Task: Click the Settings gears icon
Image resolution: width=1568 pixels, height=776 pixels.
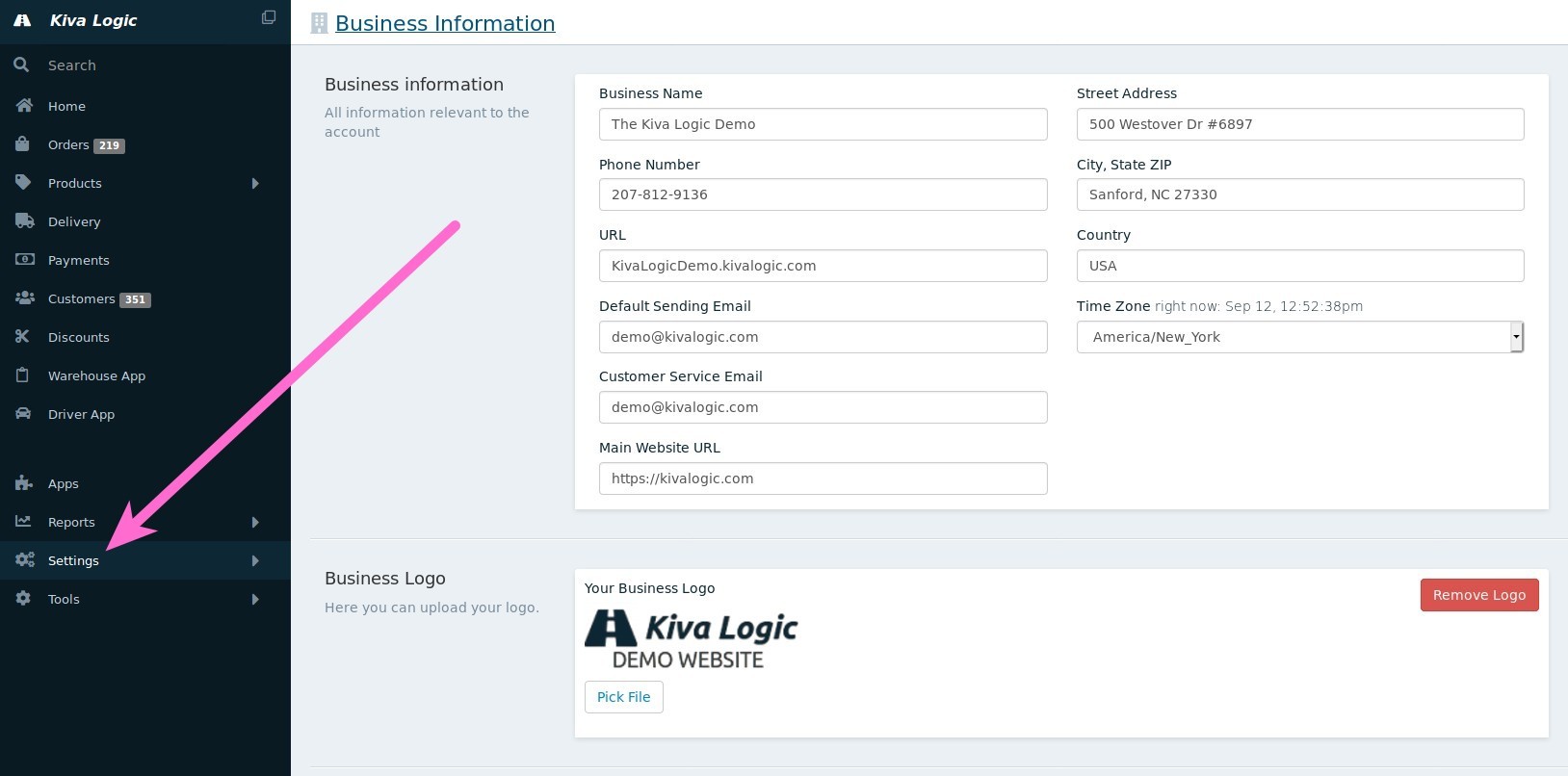Action: coord(25,560)
